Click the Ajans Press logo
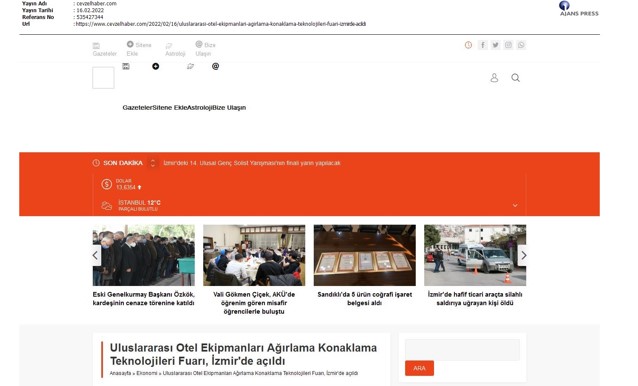638x386 pixels. [579, 9]
